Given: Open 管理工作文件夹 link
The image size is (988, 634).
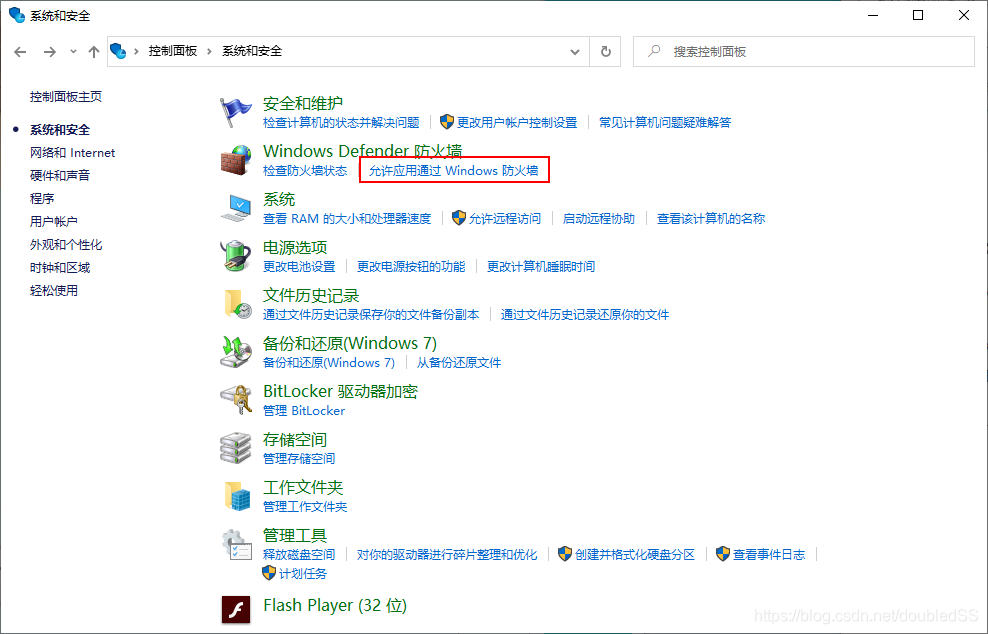Looking at the screenshot, I should coord(305,506).
